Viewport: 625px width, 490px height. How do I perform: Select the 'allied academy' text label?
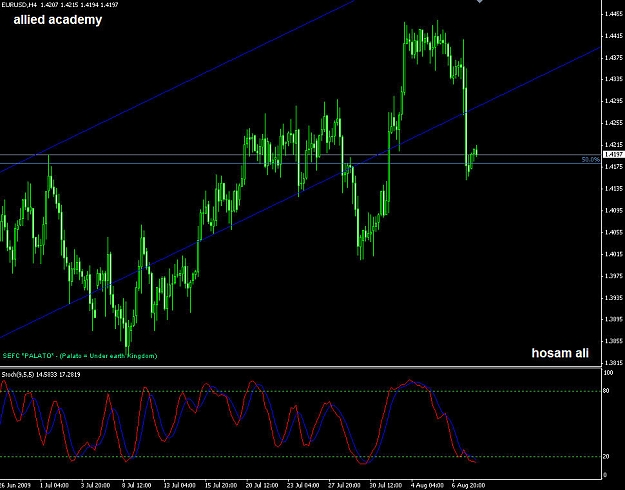58,20
